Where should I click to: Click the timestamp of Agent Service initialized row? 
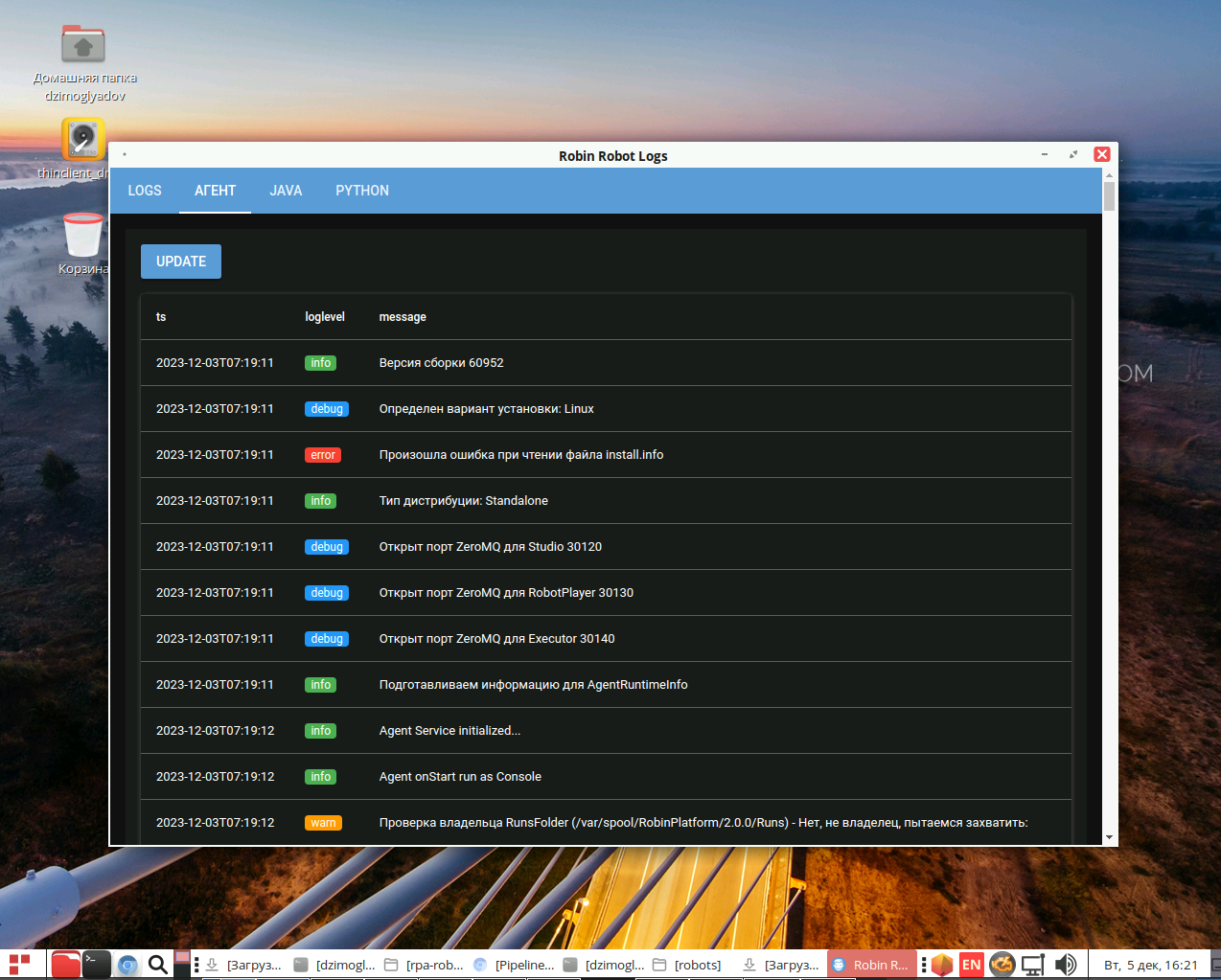(x=215, y=731)
